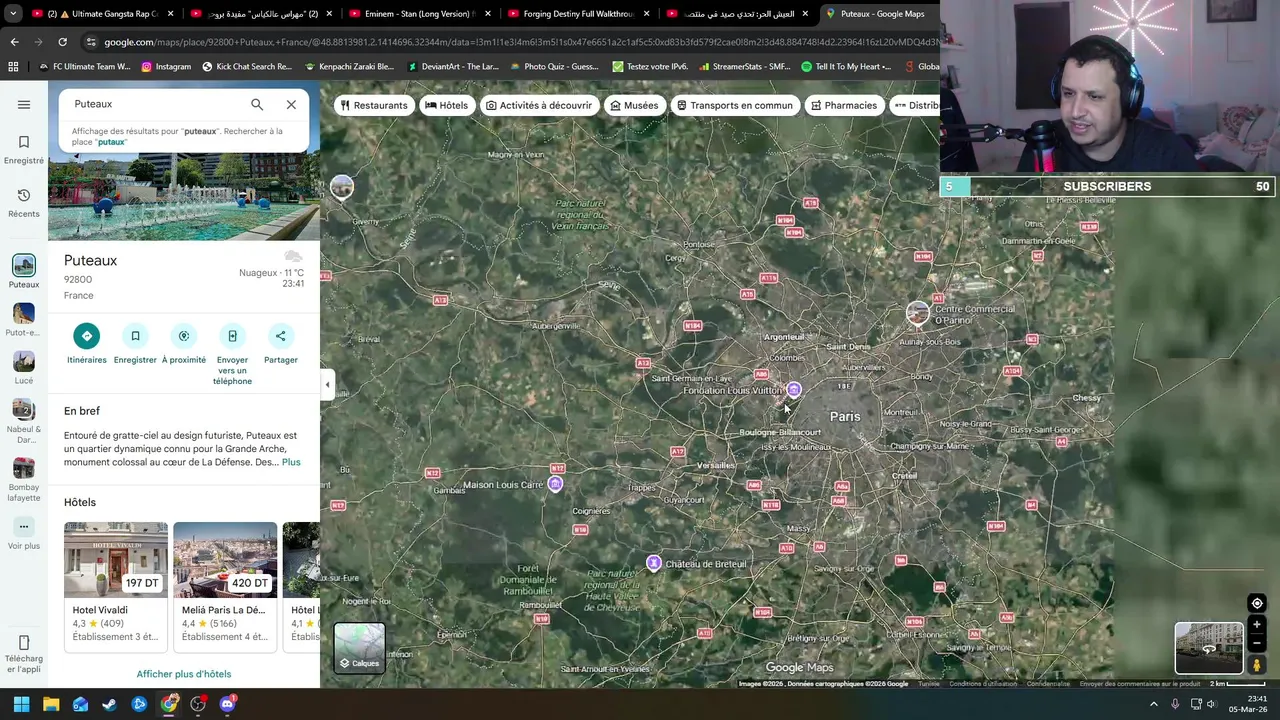Viewport: 1280px width, 720px height.
Task: Select Transports en commun filter chip
Action: pos(735,105)
